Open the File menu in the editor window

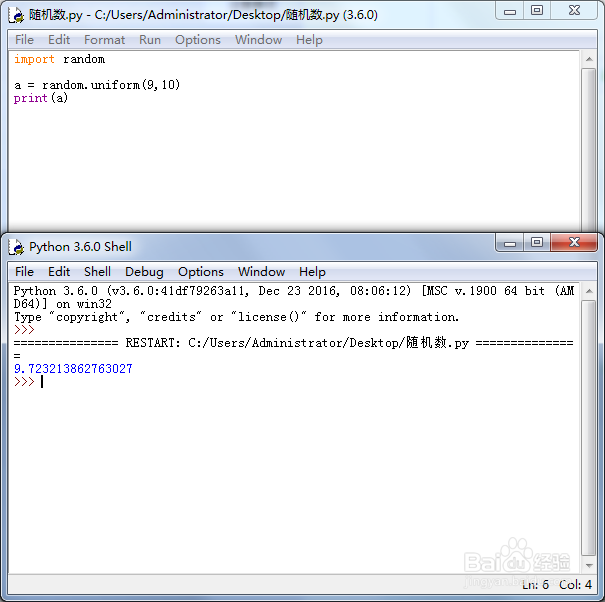(24, 40)
